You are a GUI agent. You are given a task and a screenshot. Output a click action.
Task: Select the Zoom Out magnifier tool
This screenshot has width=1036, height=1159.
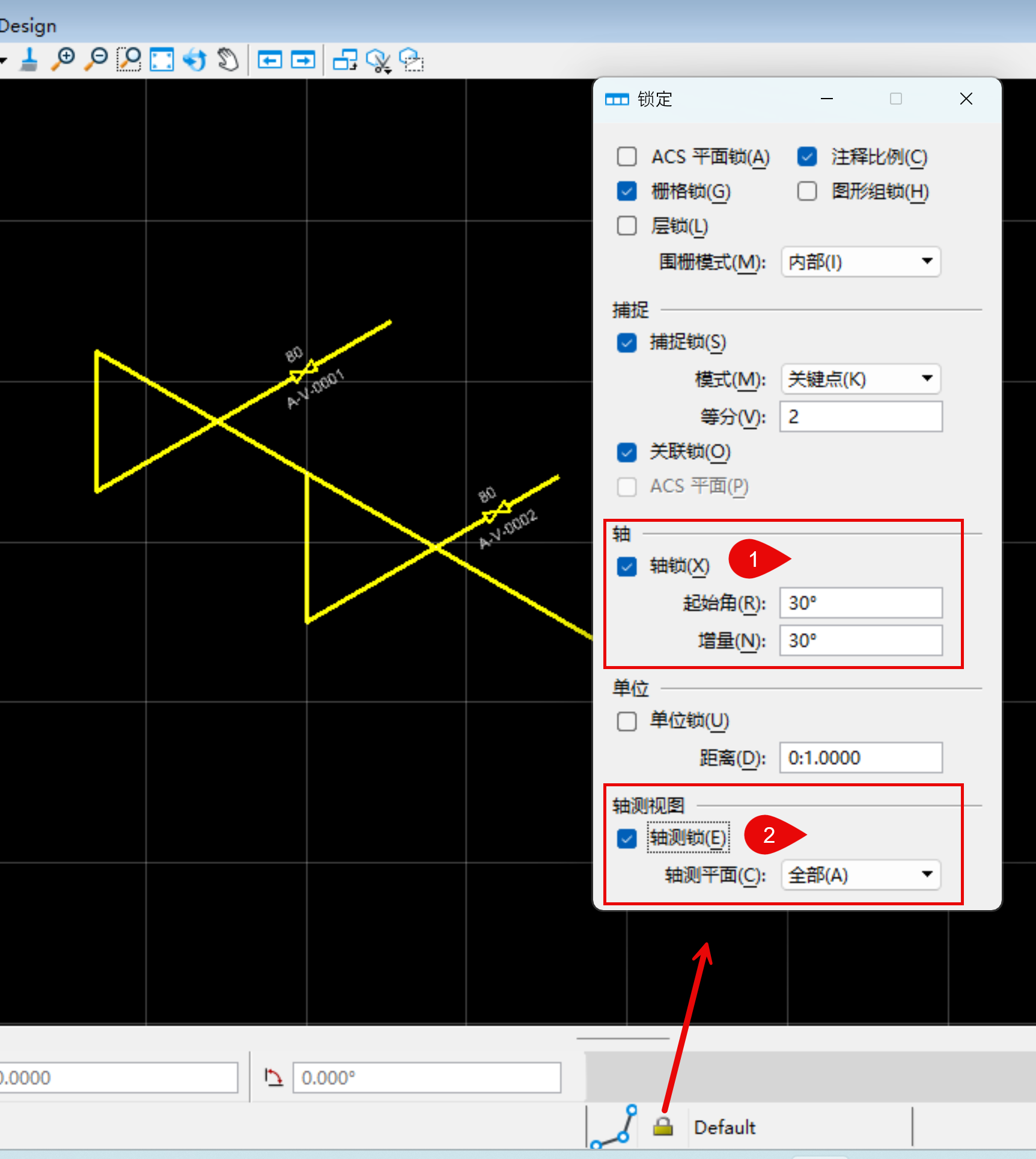click(96, 60)
